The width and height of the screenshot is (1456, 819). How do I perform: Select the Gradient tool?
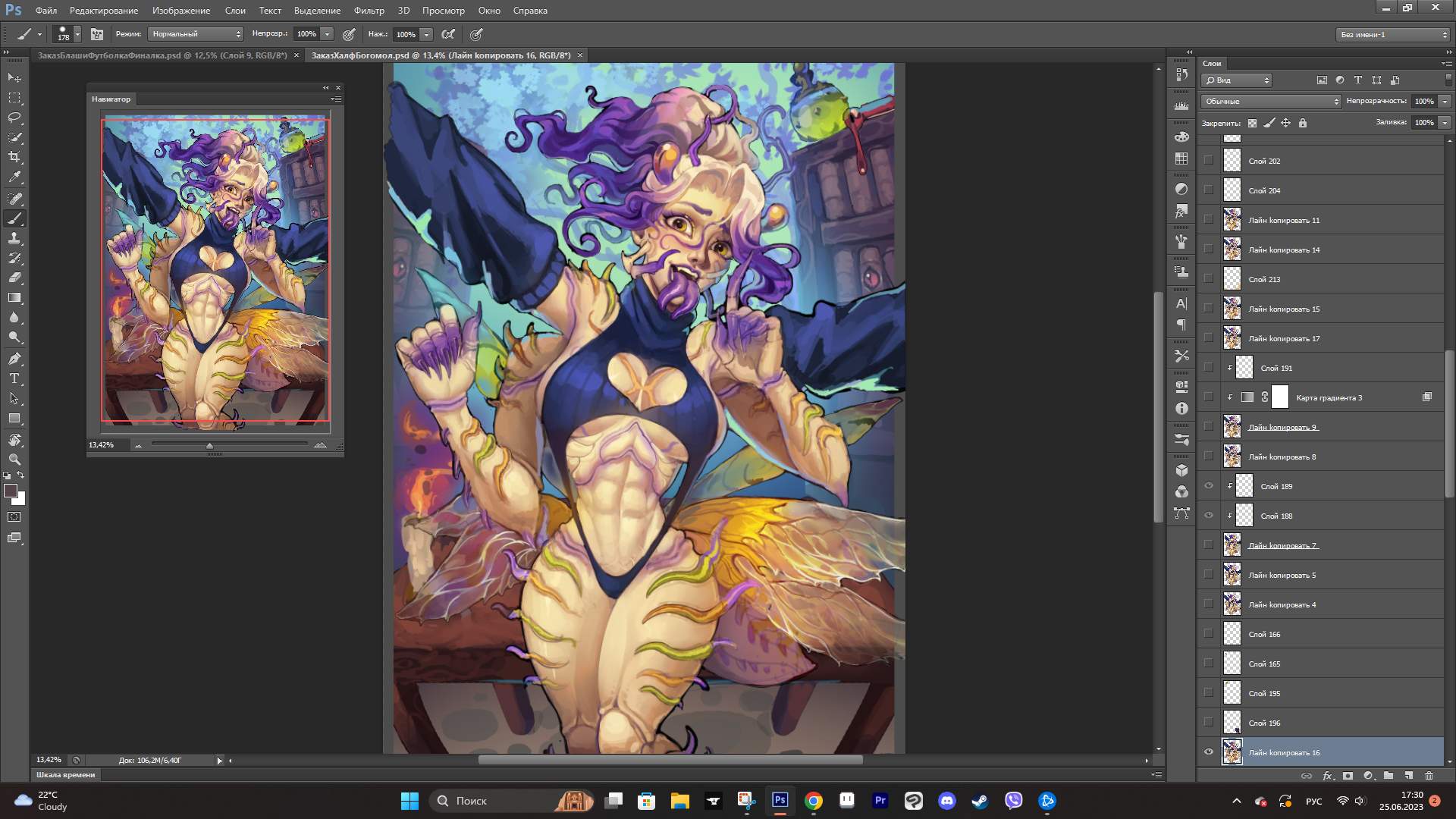pyautogui.click(x=14, y=298)
